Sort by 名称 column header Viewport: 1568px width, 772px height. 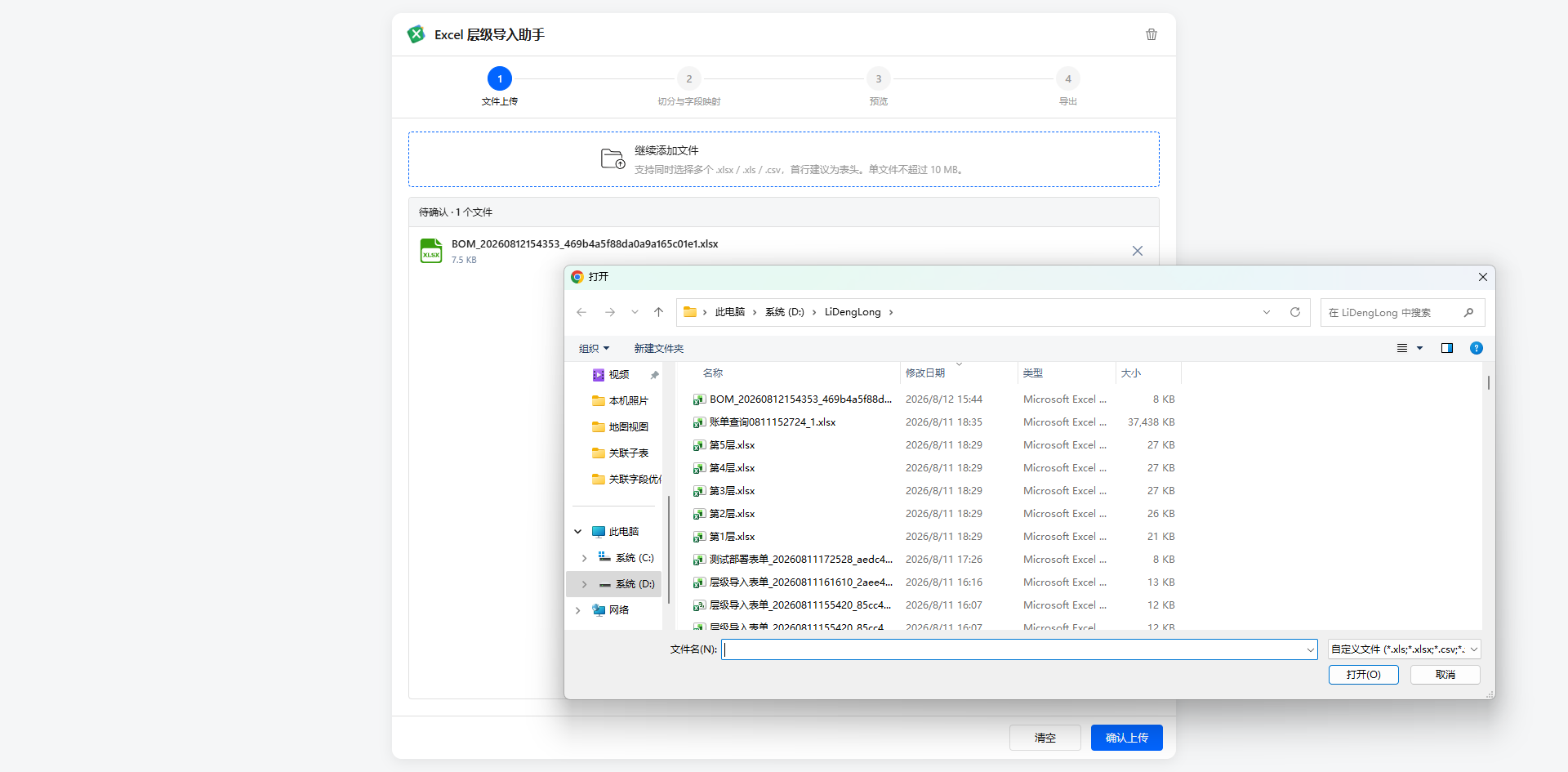point(712,373)
